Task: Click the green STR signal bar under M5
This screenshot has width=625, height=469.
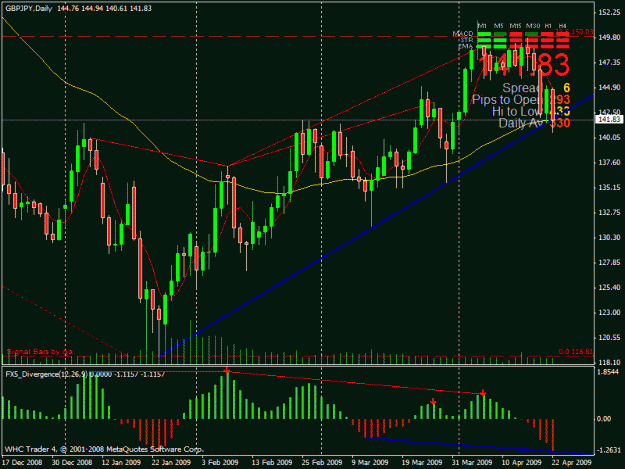Action: tap(500, 40)
